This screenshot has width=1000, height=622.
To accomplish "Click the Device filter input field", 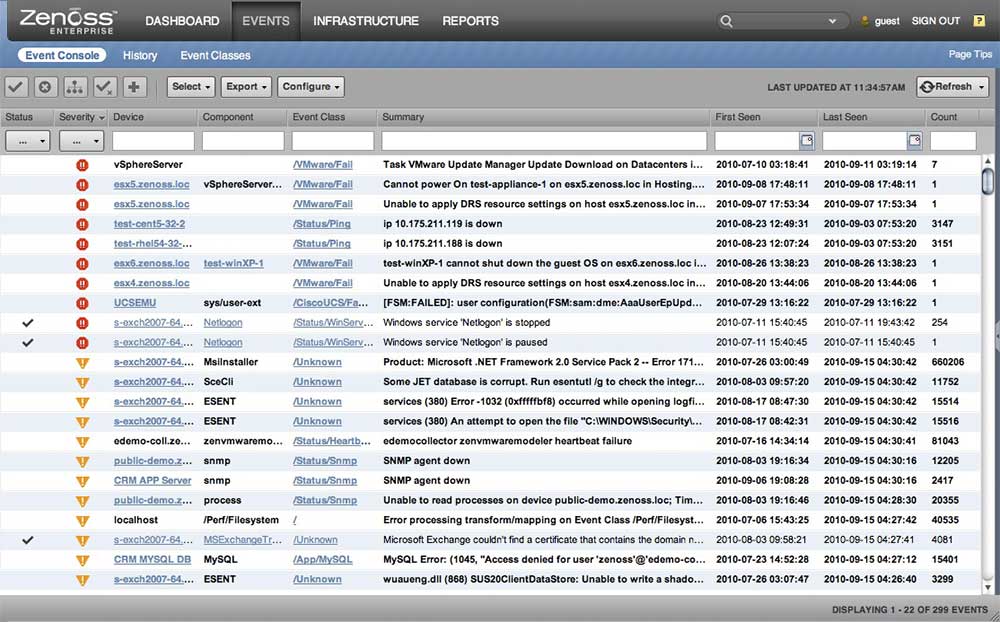I will click(x=153, y=141).
